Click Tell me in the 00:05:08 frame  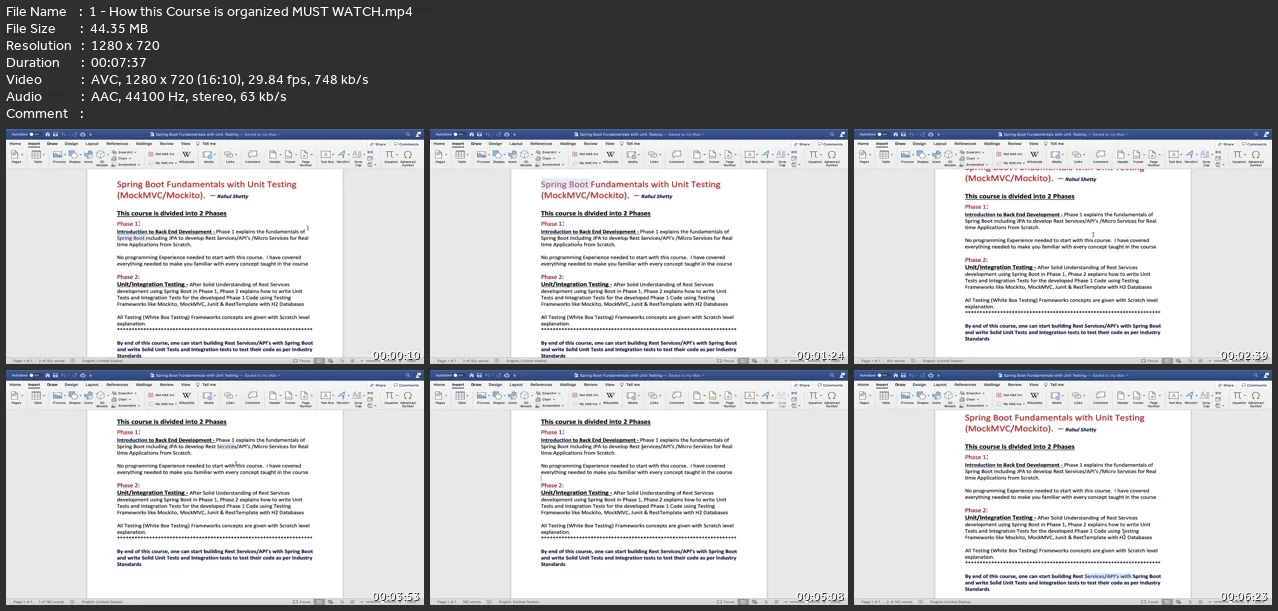(x=632, y=385)
